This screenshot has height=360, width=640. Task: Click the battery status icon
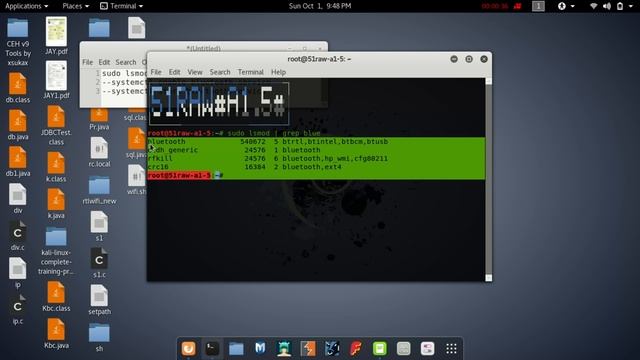click(620, 6)
